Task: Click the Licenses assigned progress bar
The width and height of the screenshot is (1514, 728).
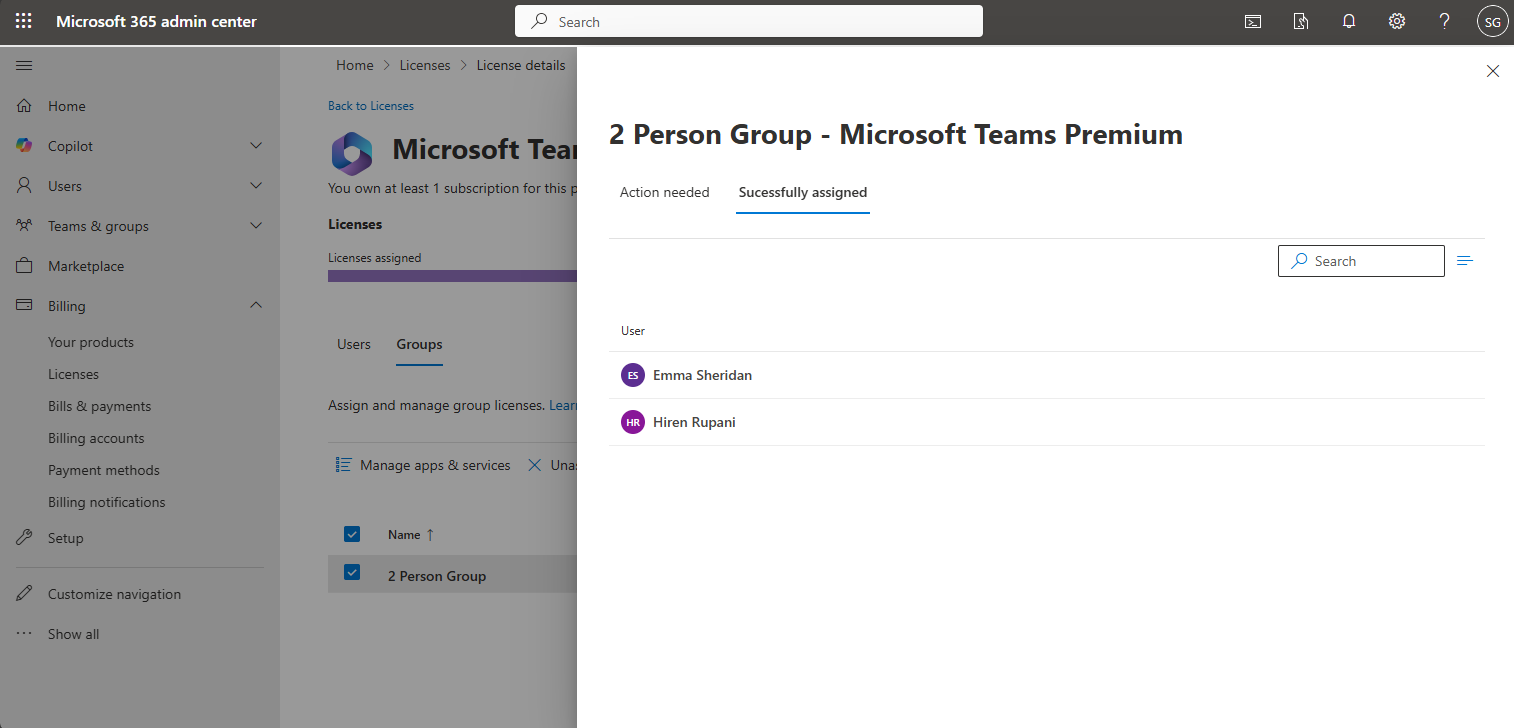Action: coord(453,276)
